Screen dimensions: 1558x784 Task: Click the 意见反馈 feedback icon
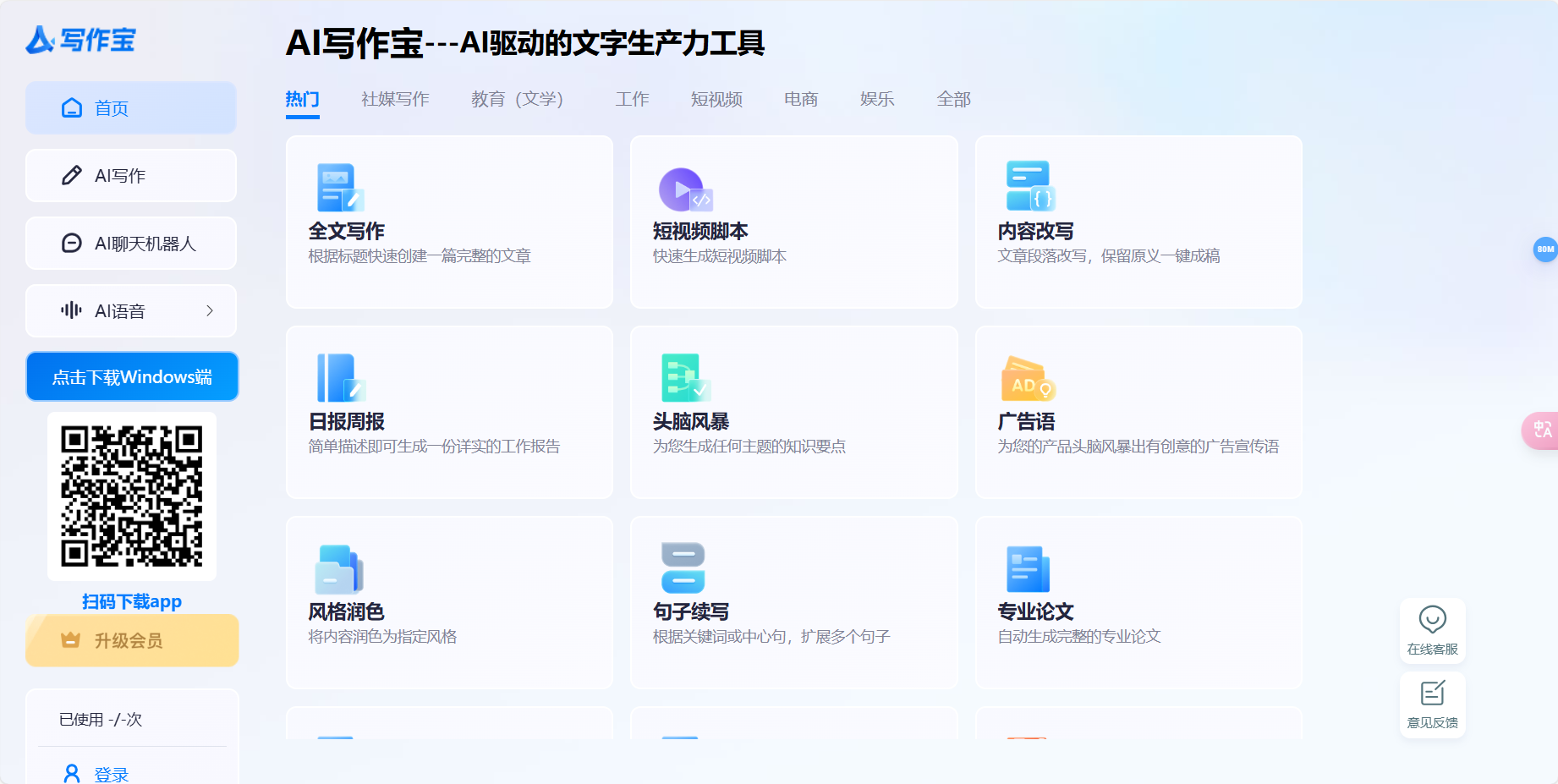click(1432, 704)
